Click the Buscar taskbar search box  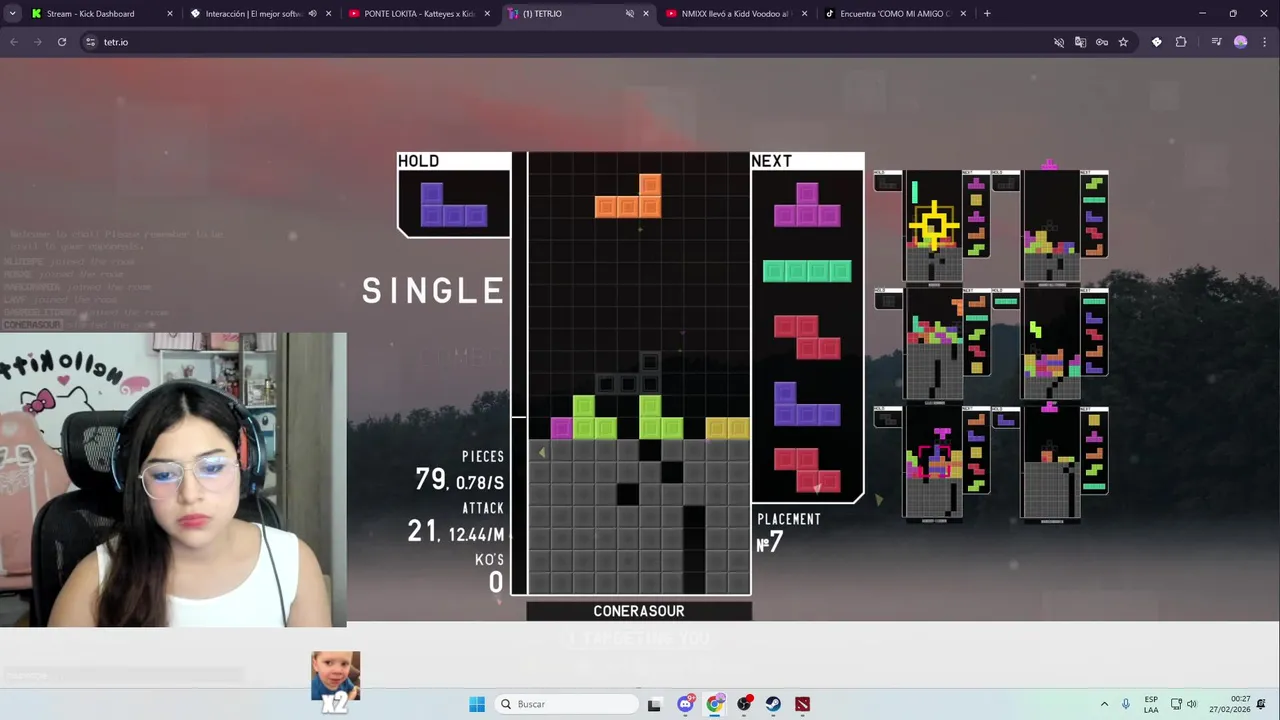pyautogui.click(x=568, y=704)
